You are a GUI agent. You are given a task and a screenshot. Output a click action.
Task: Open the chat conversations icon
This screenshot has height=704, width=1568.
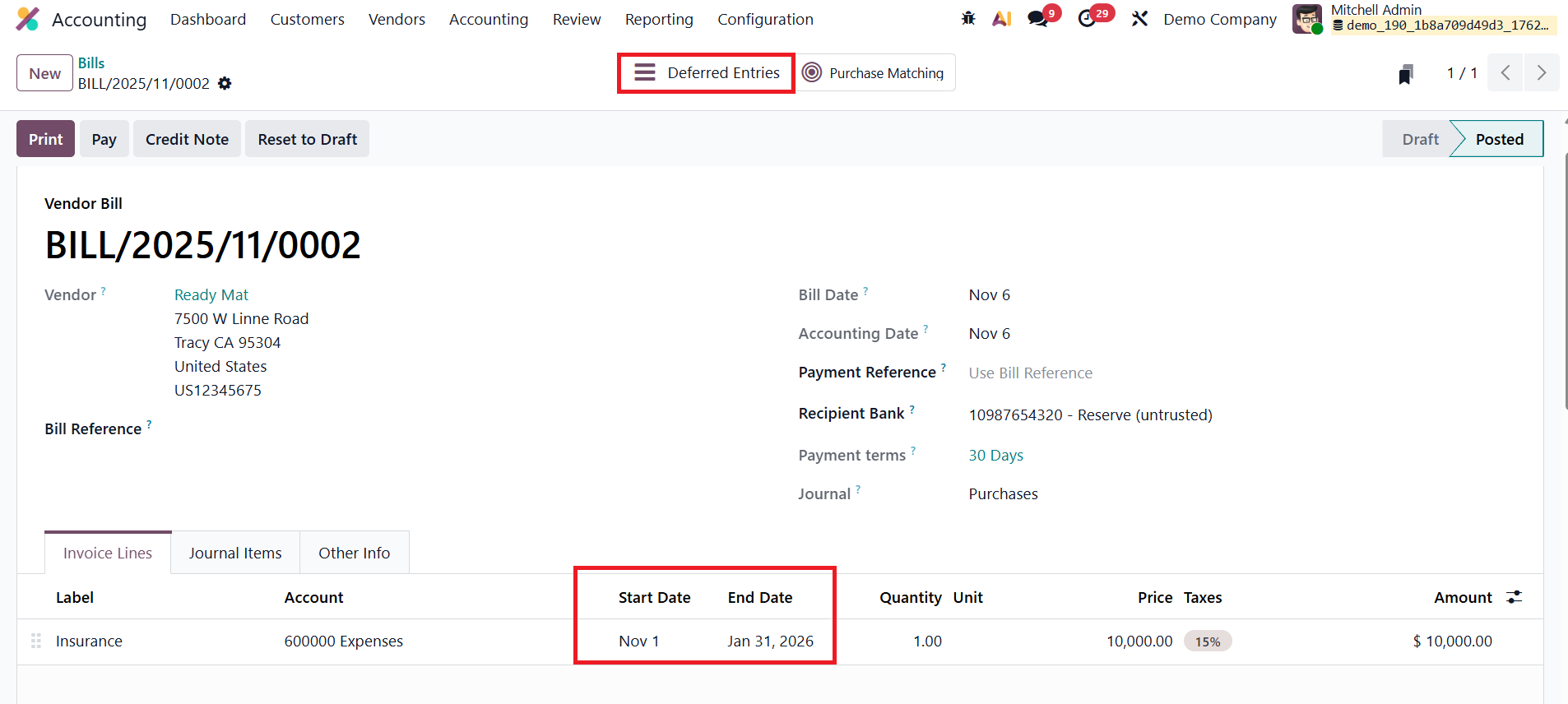click(x=1038, y=18)
